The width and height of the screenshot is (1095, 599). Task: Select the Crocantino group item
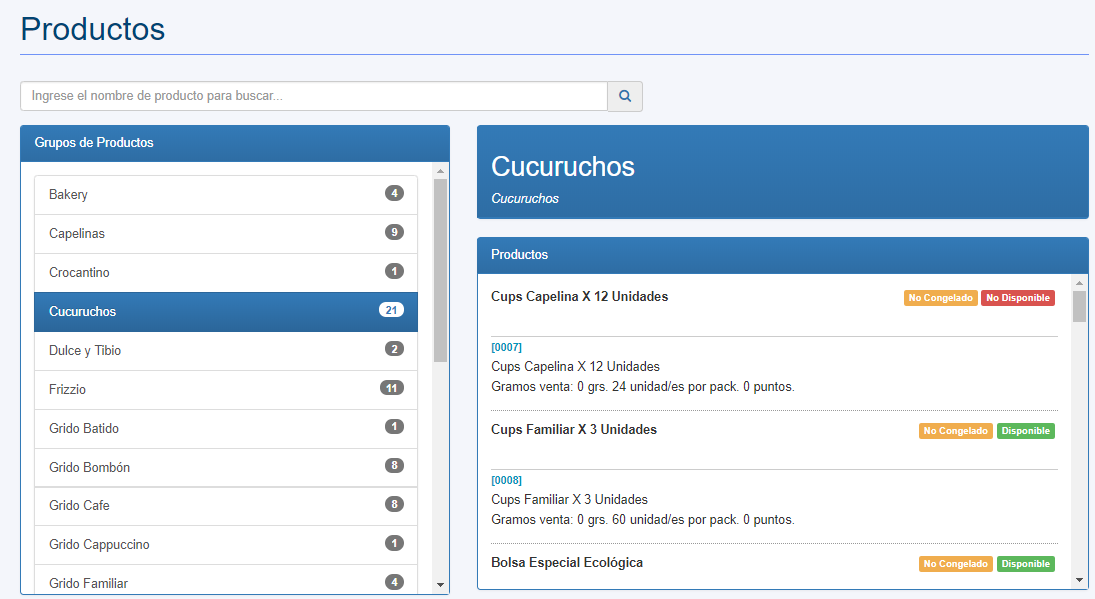pos(226,273)
